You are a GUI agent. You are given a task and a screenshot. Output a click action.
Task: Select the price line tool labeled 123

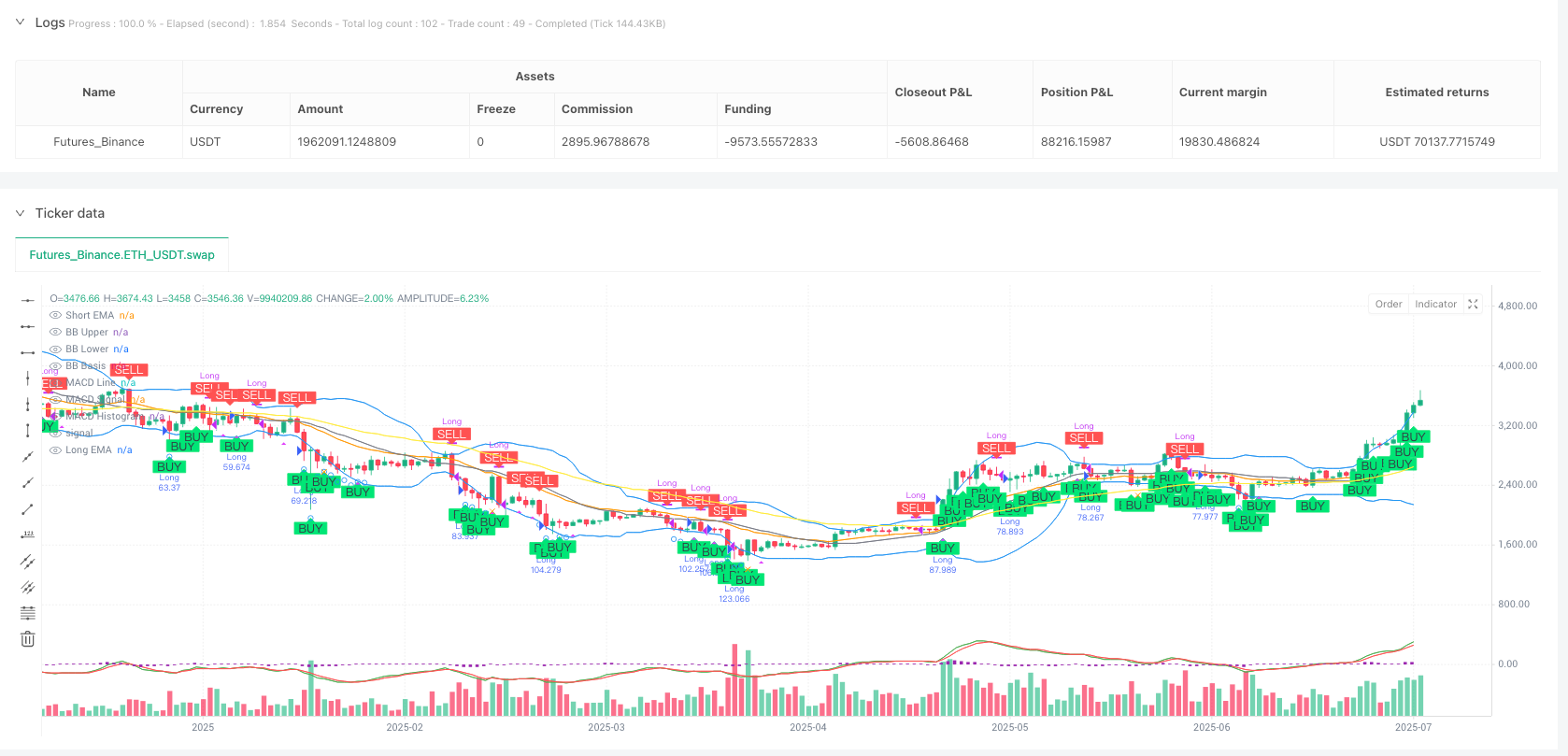pos(28,535)
